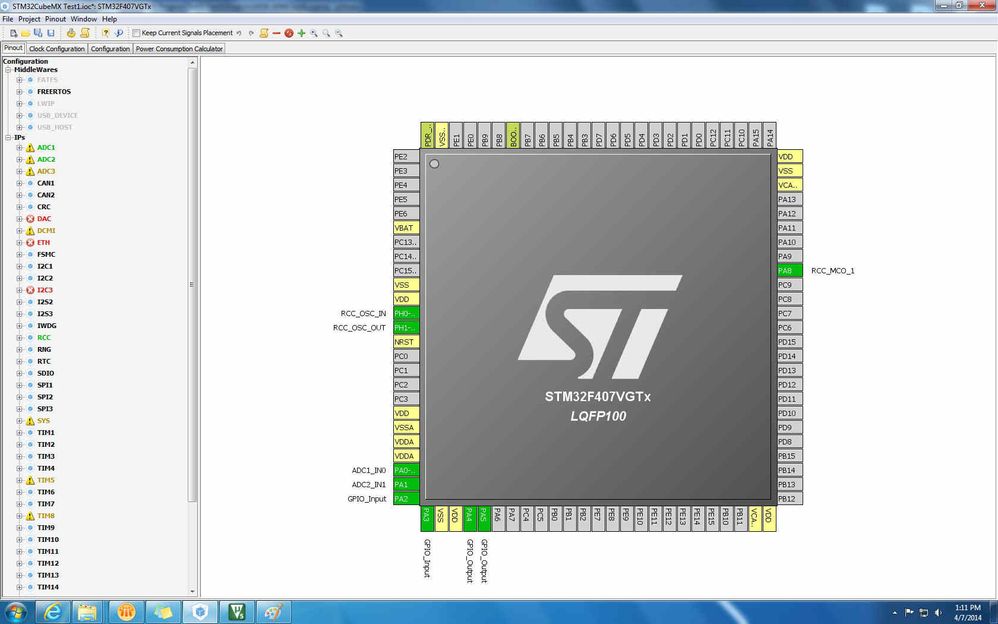This screenshot has width=998, height=624.
Task: Select the USB_DEVICE middleware item
Action: (57, 116)
